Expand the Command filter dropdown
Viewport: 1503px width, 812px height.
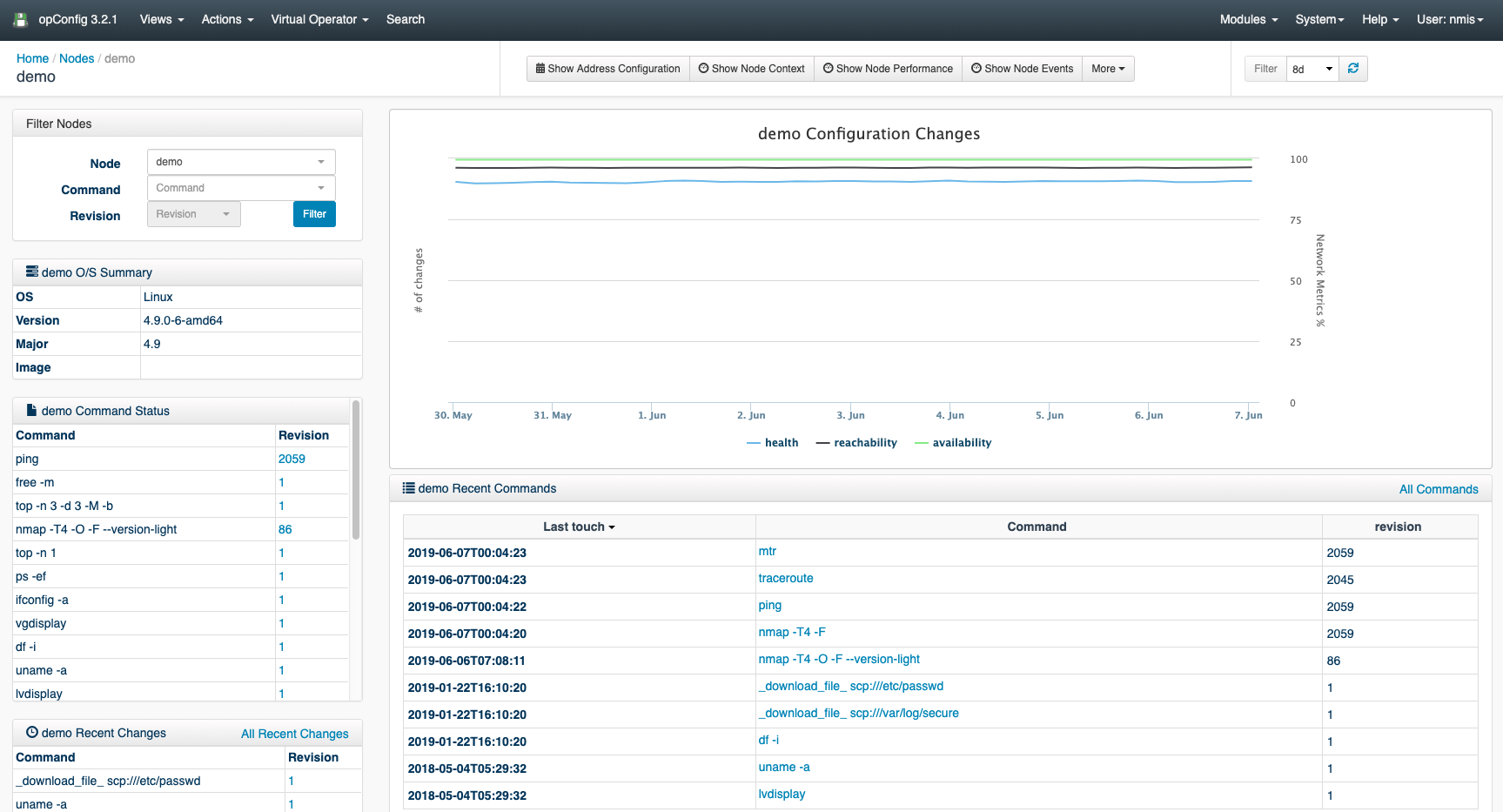click(241, 188)
